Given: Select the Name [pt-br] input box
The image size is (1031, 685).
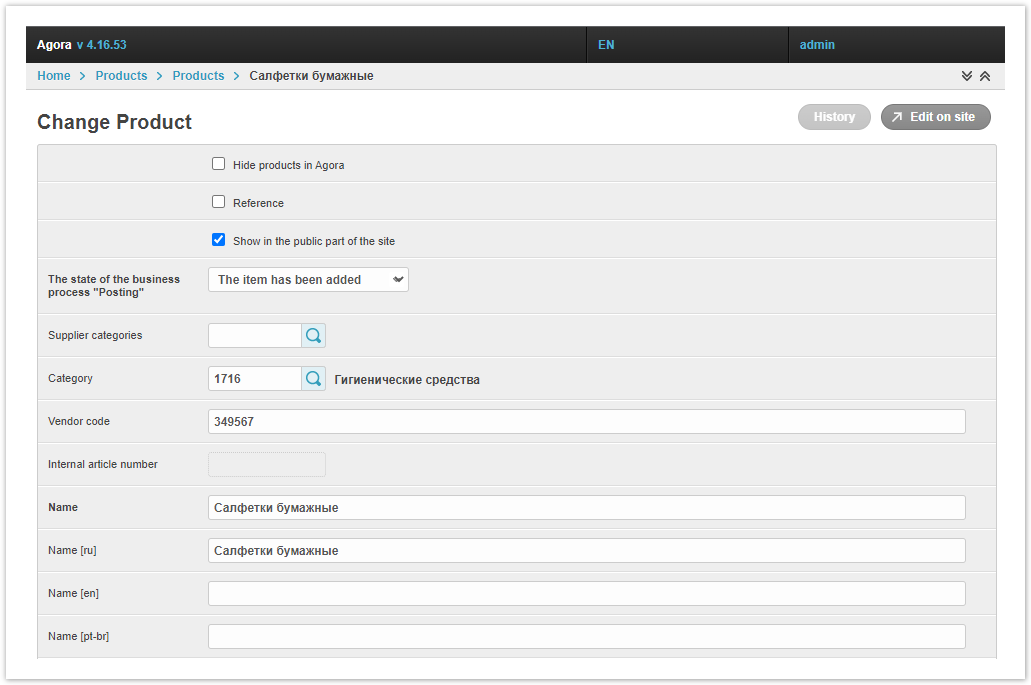Looking at the screenshot, I should 586,637.
